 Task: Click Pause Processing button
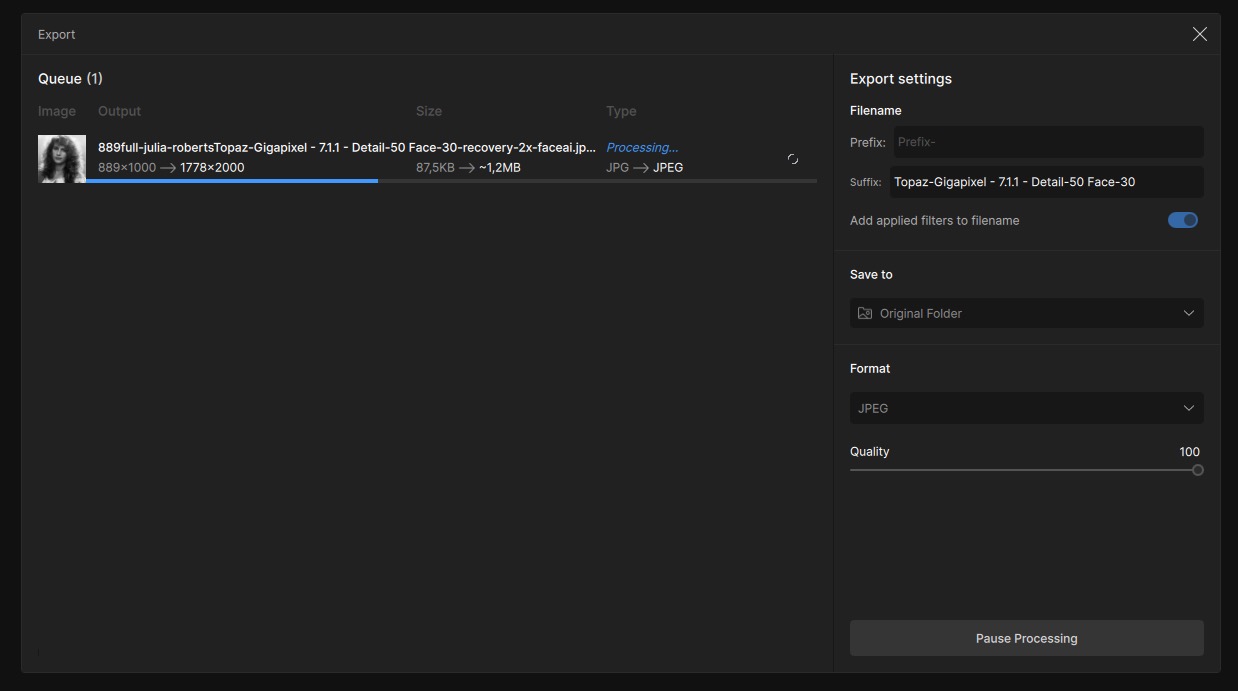(1027, 638)
